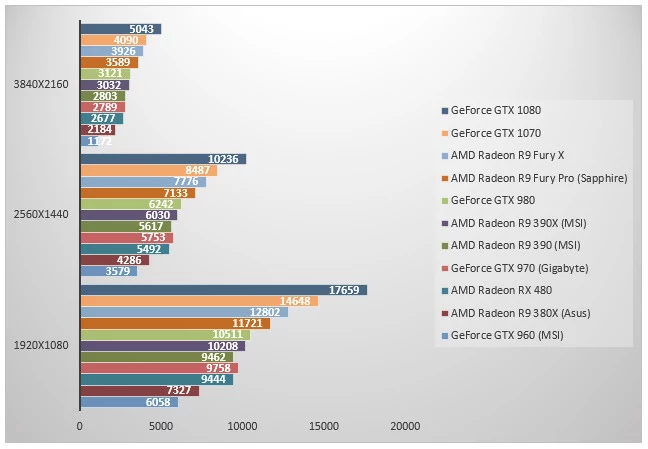Viewport: 648px width, 449px height.
Task: Click the 1920X1080 axis category label
Action: point(41,345)
